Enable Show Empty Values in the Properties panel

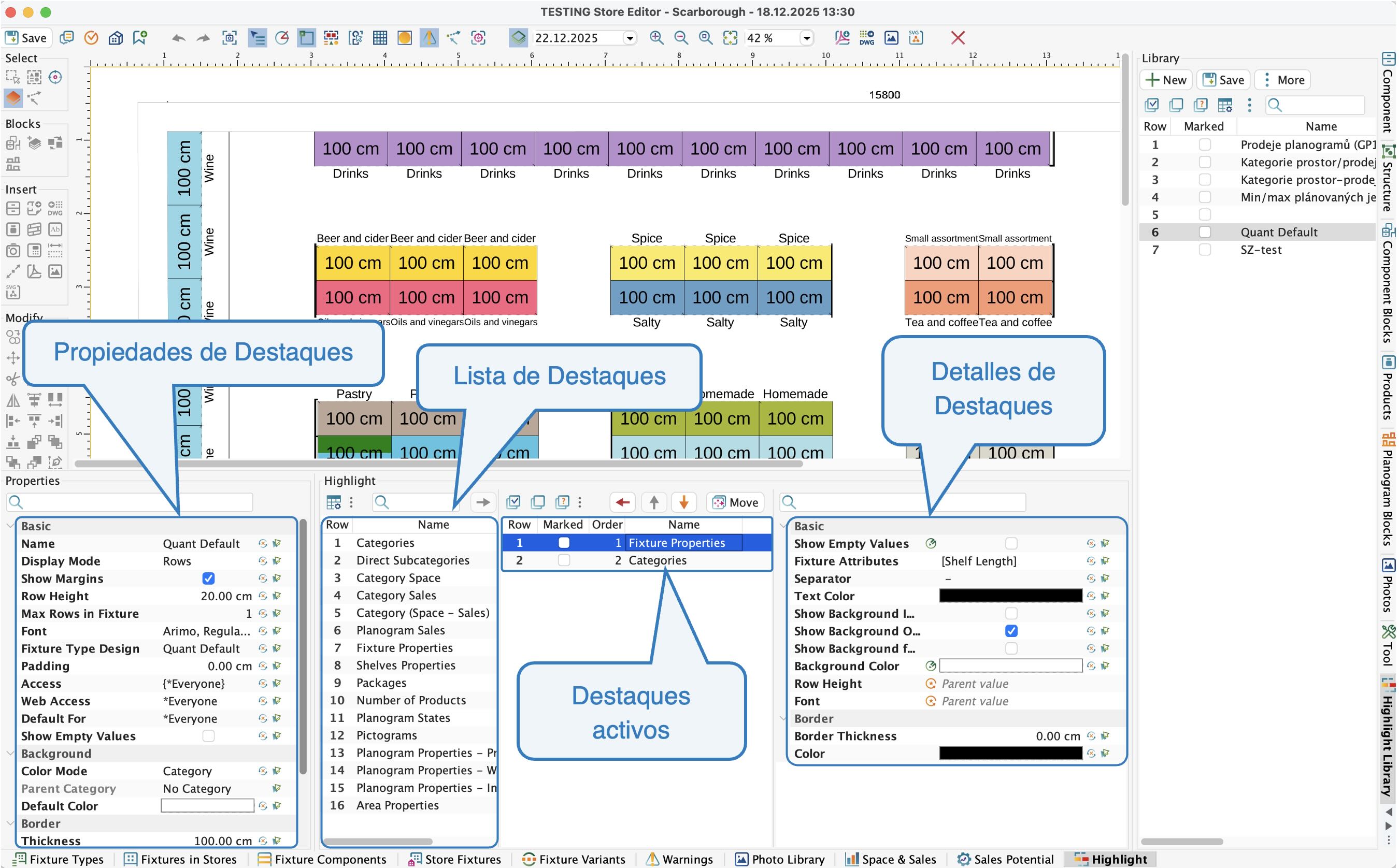[x=208, y=736]
